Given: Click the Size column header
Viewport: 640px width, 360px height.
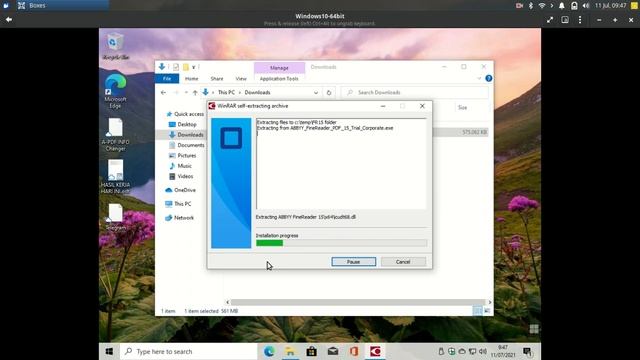Looking at the screenshot, I should [x=462, y=108].
